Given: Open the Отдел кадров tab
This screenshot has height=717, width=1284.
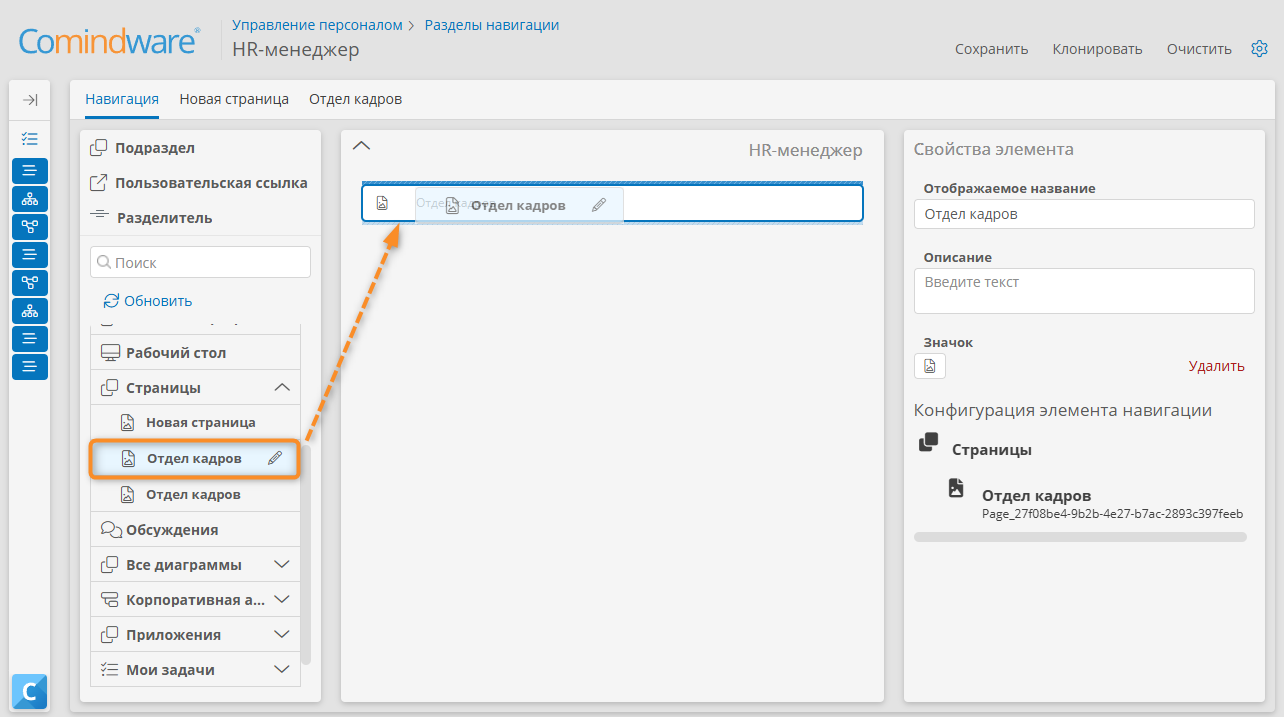Looking at the screenshot, I should click(355, 99).
